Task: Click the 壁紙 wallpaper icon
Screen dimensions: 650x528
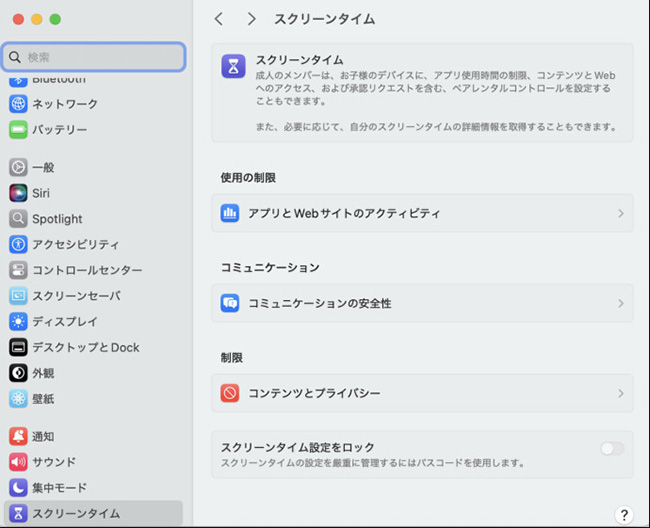Action: click(x=18, y=399)
